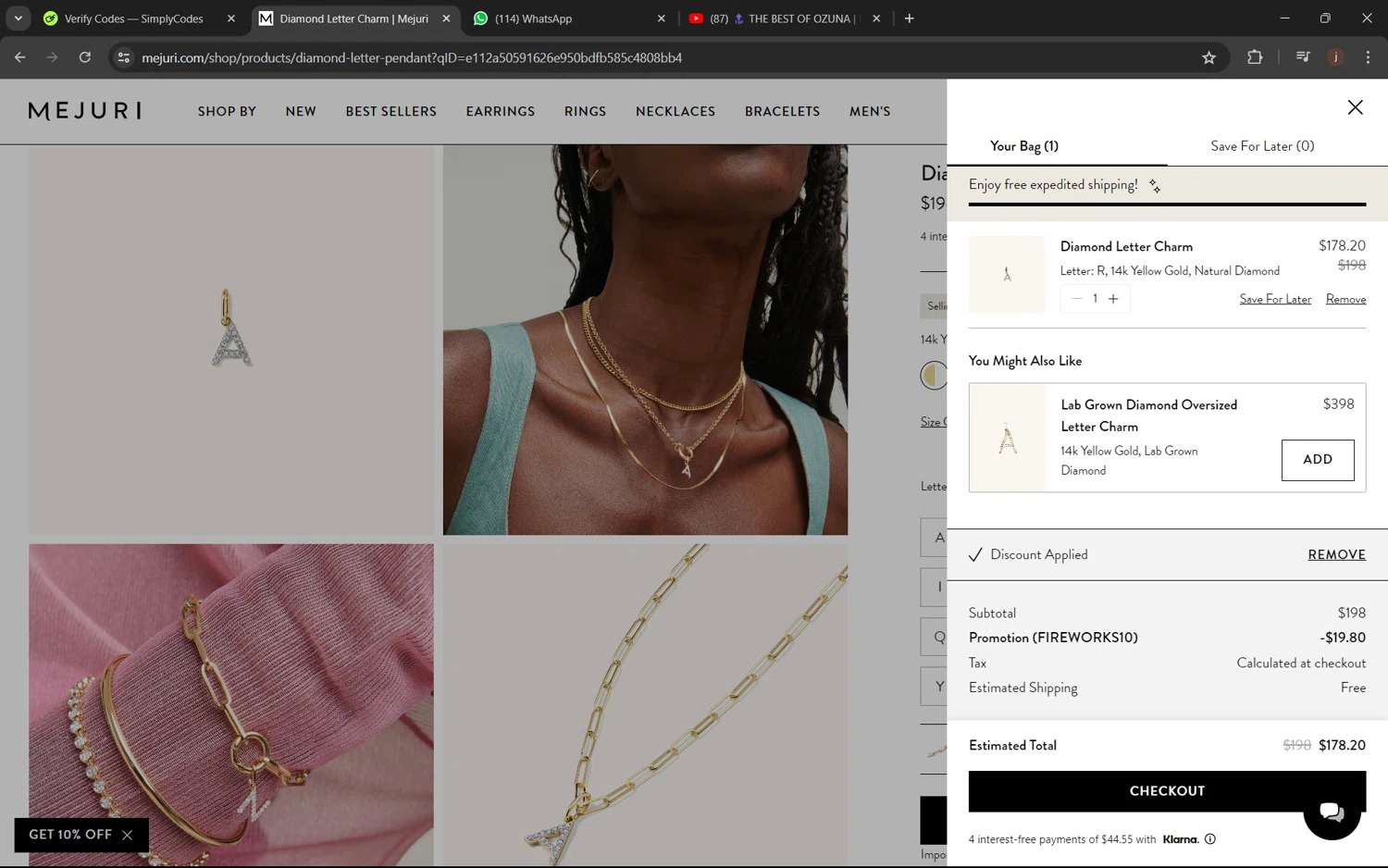Increase Diamond Letter Charm quantity
Screen dimensions: 1388x868
(x=1113, y=299)
